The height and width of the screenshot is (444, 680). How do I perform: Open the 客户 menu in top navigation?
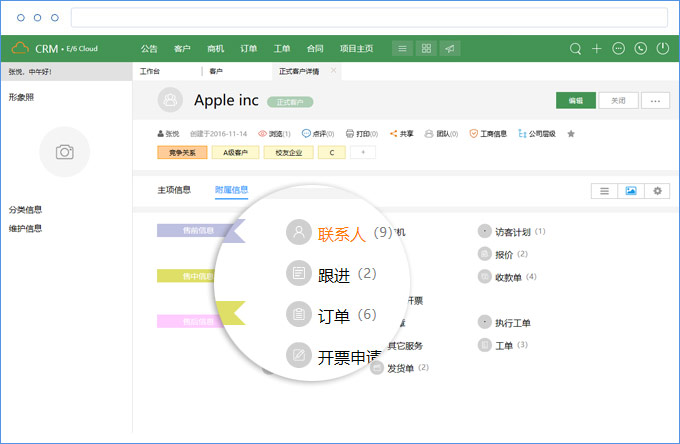tap(182, 48)
